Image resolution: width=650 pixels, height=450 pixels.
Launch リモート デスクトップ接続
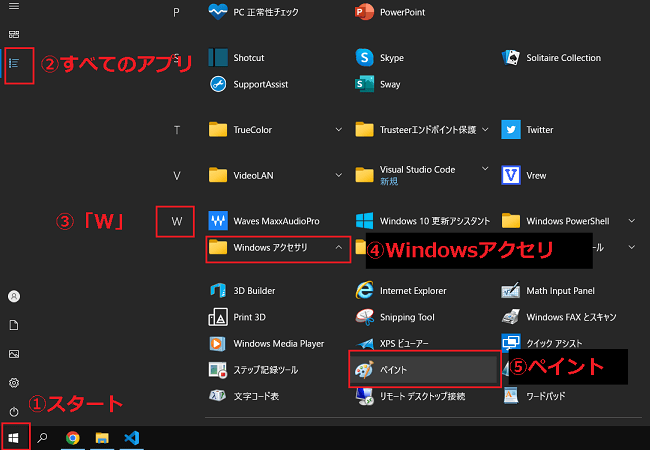[x=410, y=396]
